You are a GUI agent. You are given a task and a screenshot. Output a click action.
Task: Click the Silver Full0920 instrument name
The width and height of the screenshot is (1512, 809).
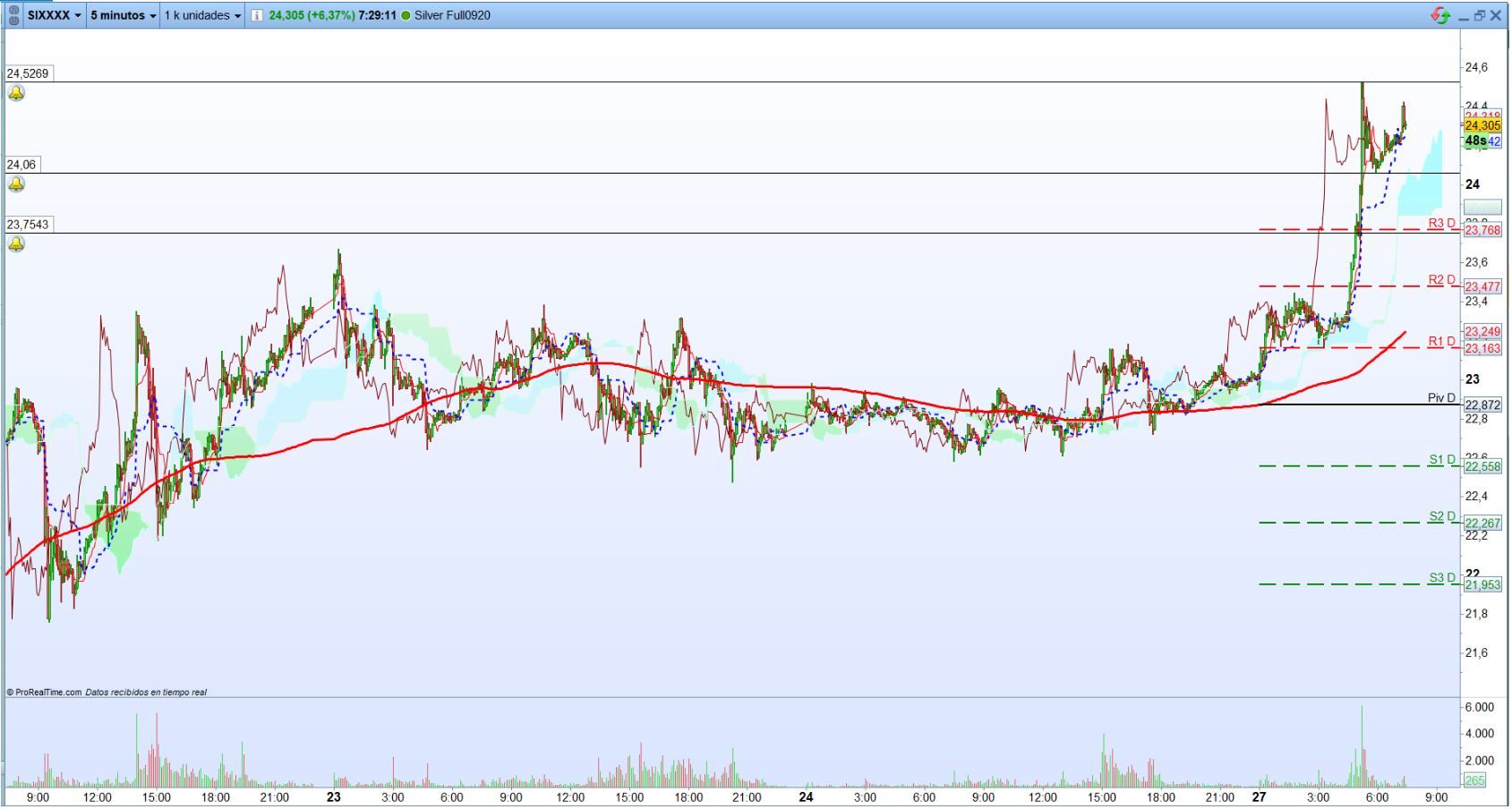[x=452, y=15]
